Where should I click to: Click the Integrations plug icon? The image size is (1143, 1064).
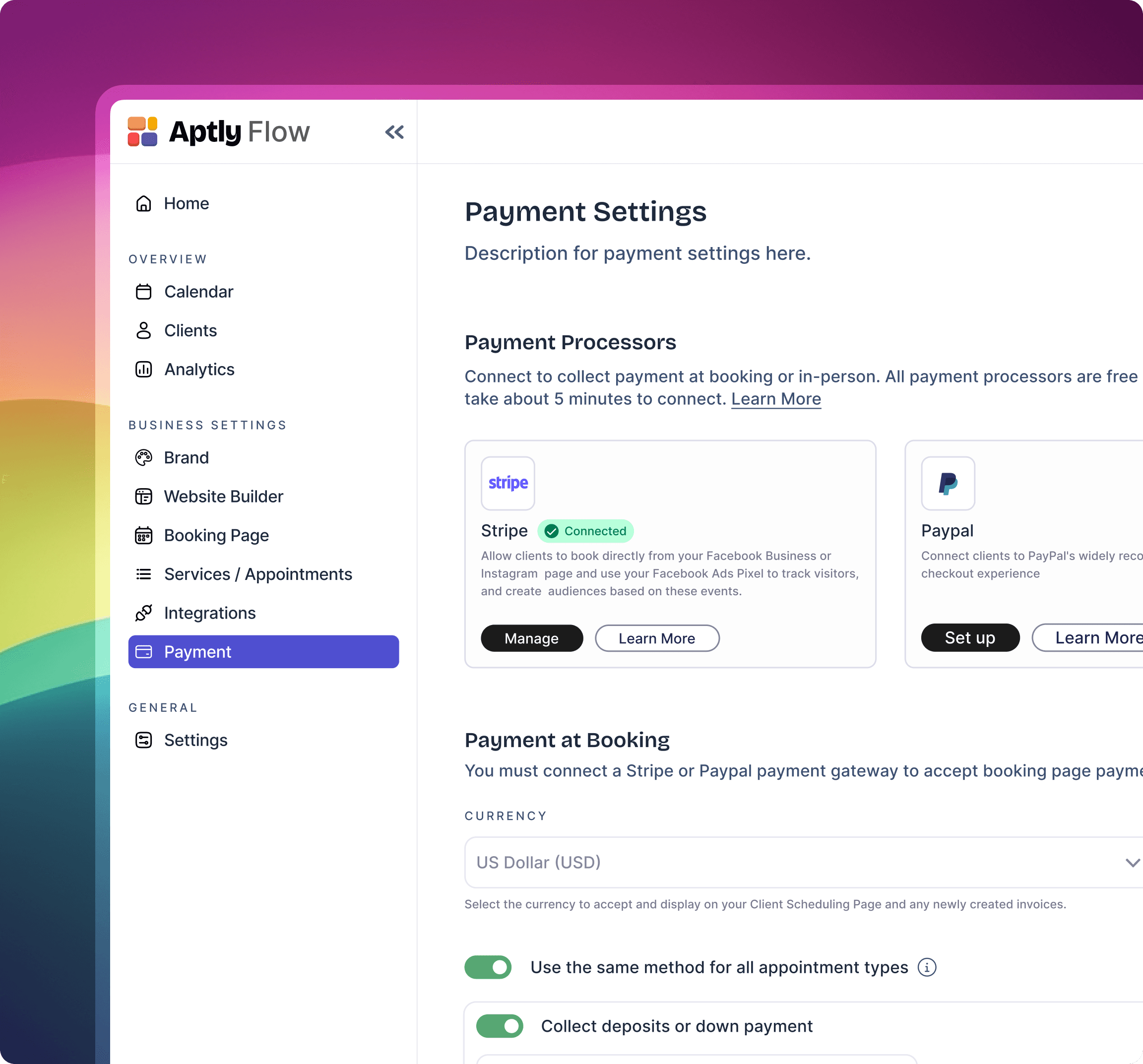click(143, 613)
